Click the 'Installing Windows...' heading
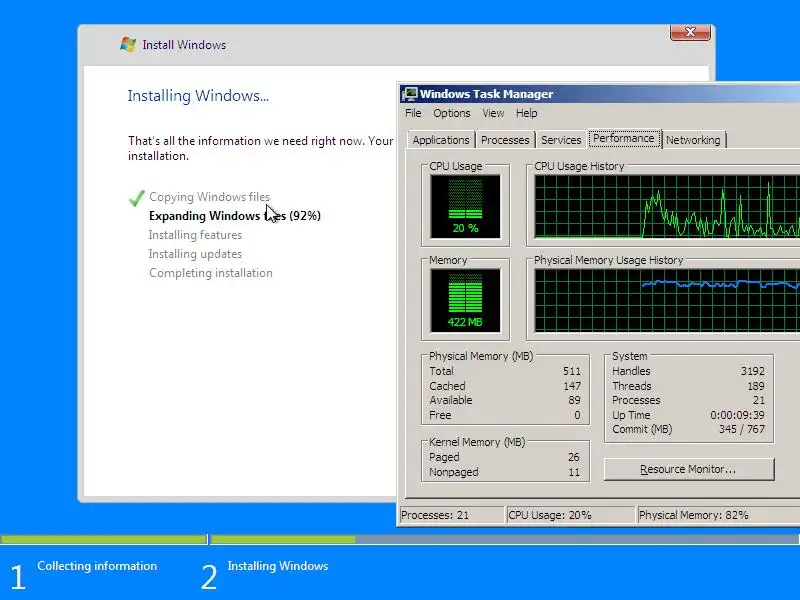 pyautogui.click(x=198, y=96)
